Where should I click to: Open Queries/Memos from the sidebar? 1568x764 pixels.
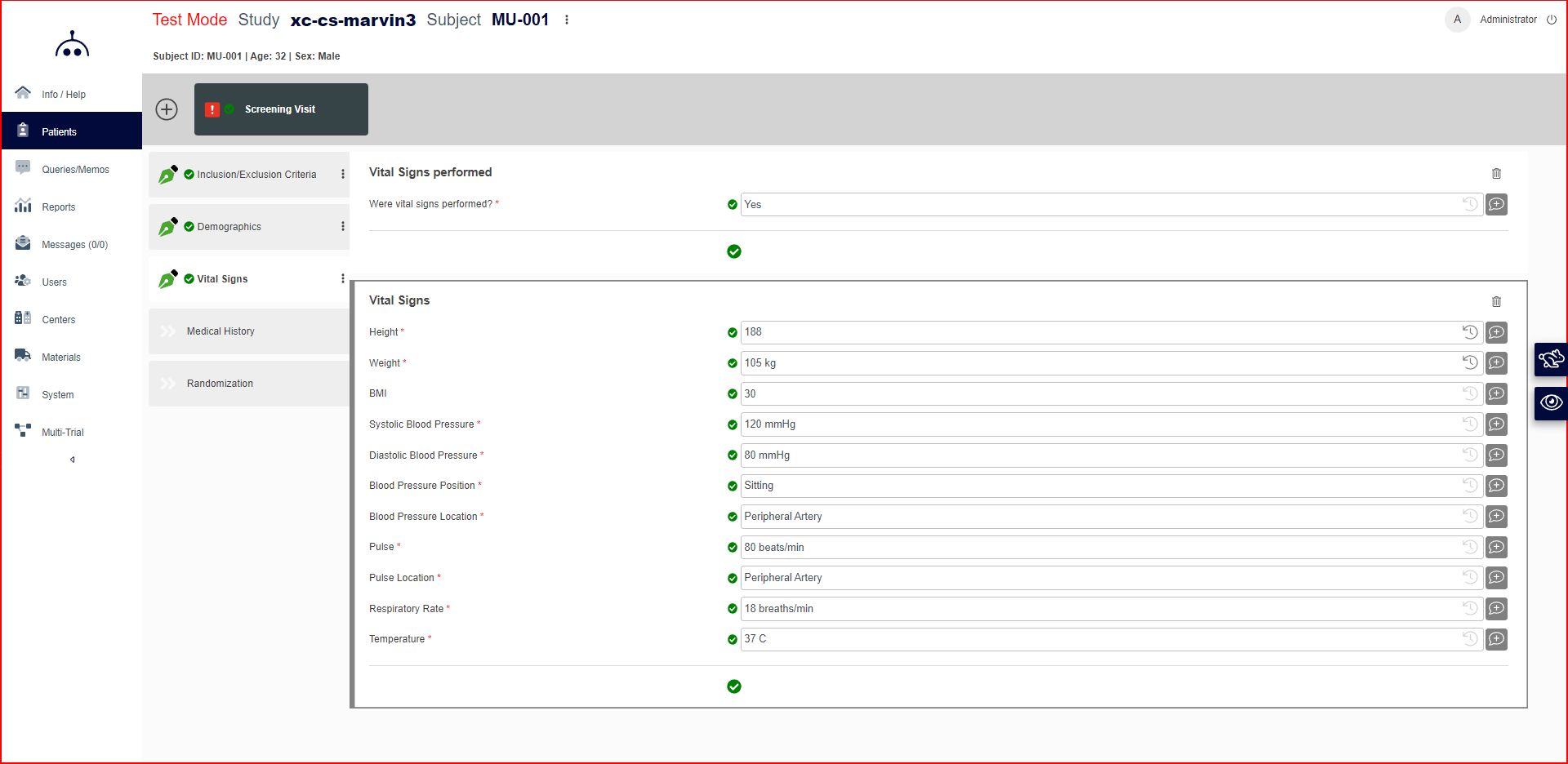75,169
